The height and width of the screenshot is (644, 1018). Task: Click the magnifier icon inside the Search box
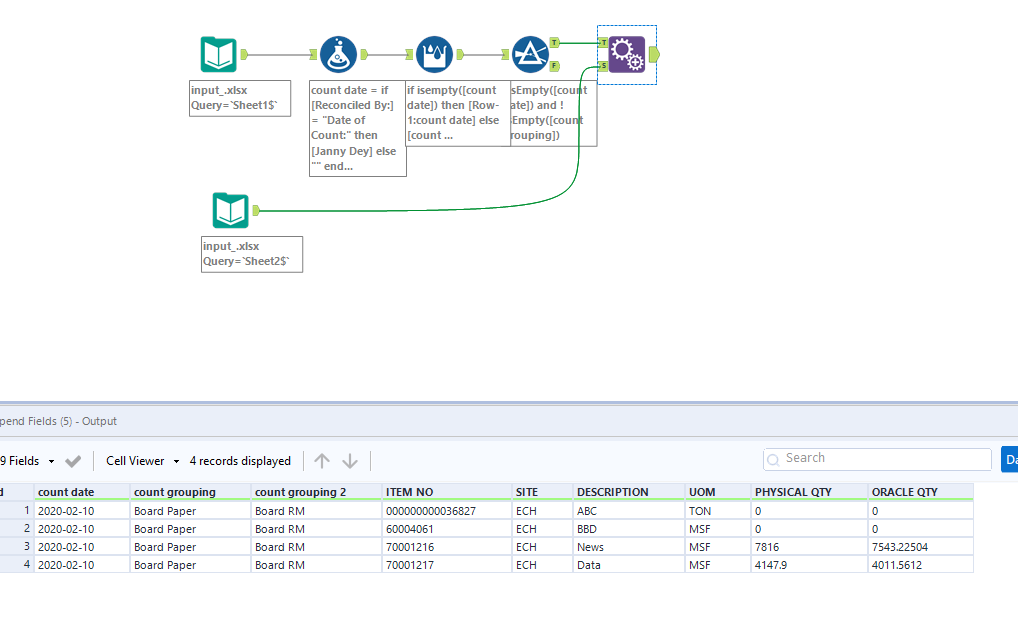tap(773, 458)
